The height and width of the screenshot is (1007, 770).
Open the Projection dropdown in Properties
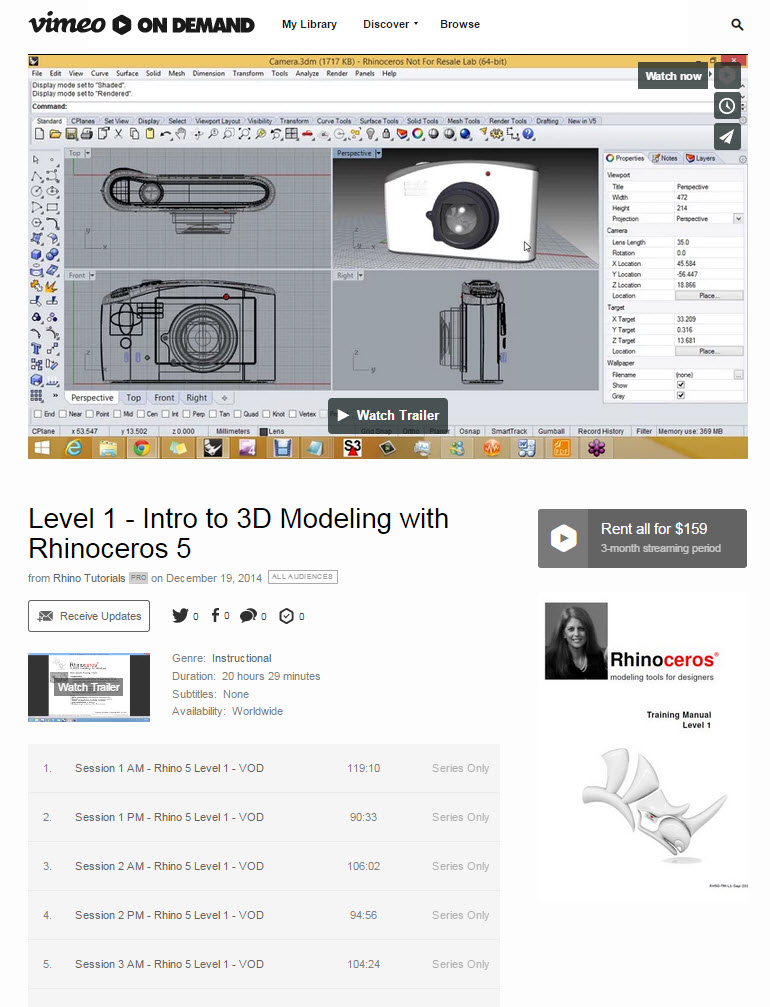(739, 219)
